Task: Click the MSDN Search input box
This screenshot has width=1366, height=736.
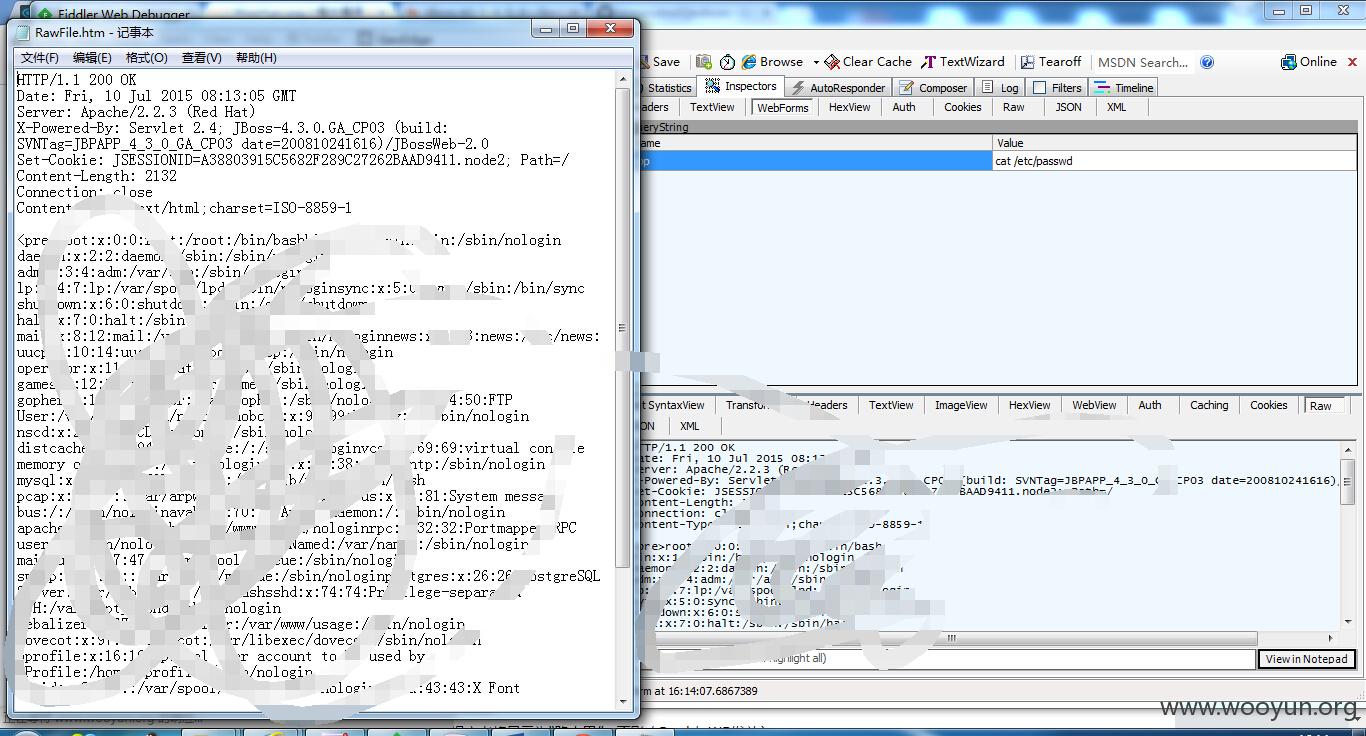Action: click(x=1143, y=62)
